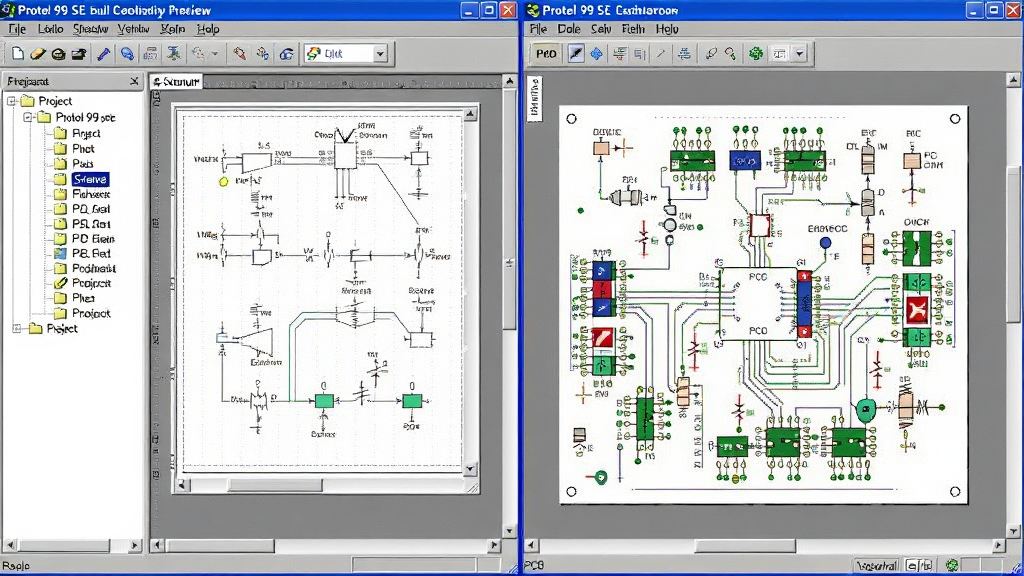This screenshot has width=1024, height=576.
Task: Click the PCB window horizontal scrollbar thumb
Action: click(x=744, y=545)
